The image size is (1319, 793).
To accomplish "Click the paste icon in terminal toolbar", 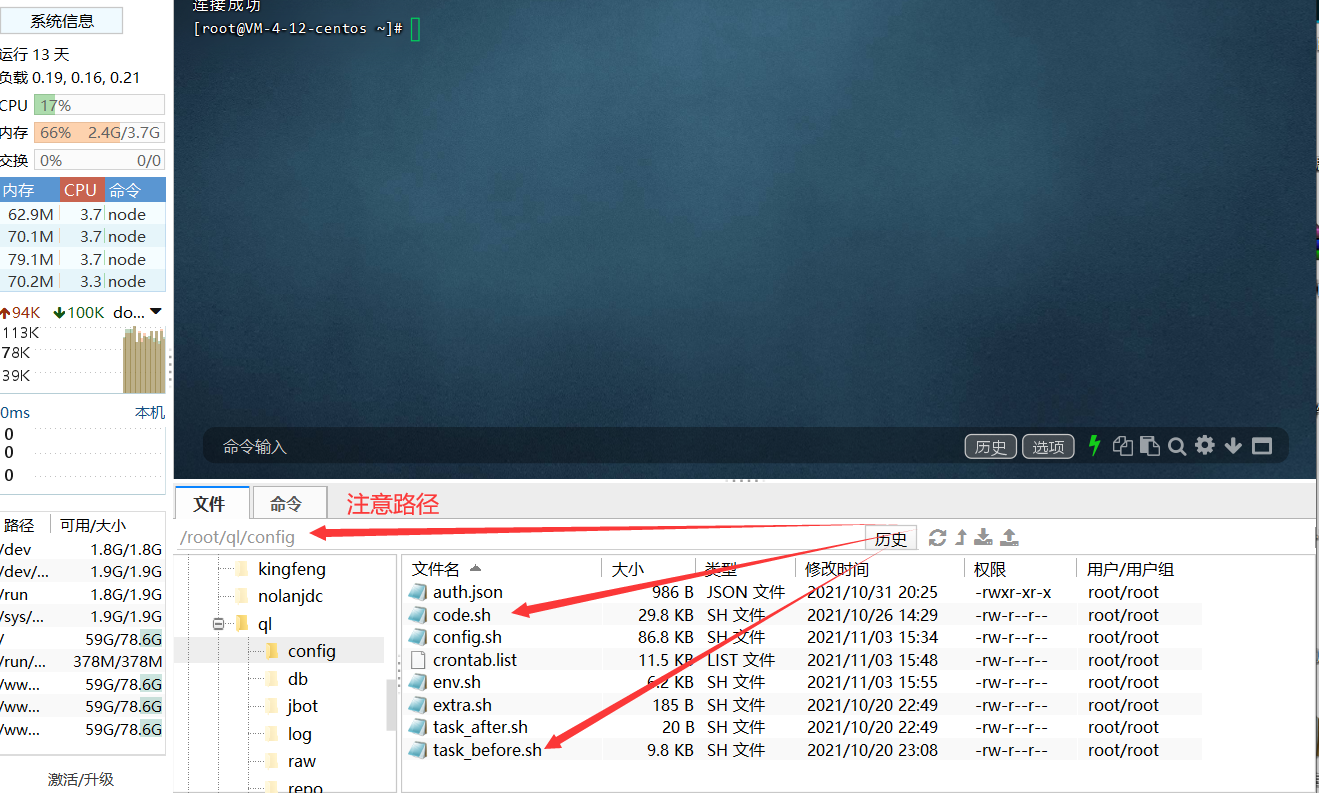I will pos(1150,446).
